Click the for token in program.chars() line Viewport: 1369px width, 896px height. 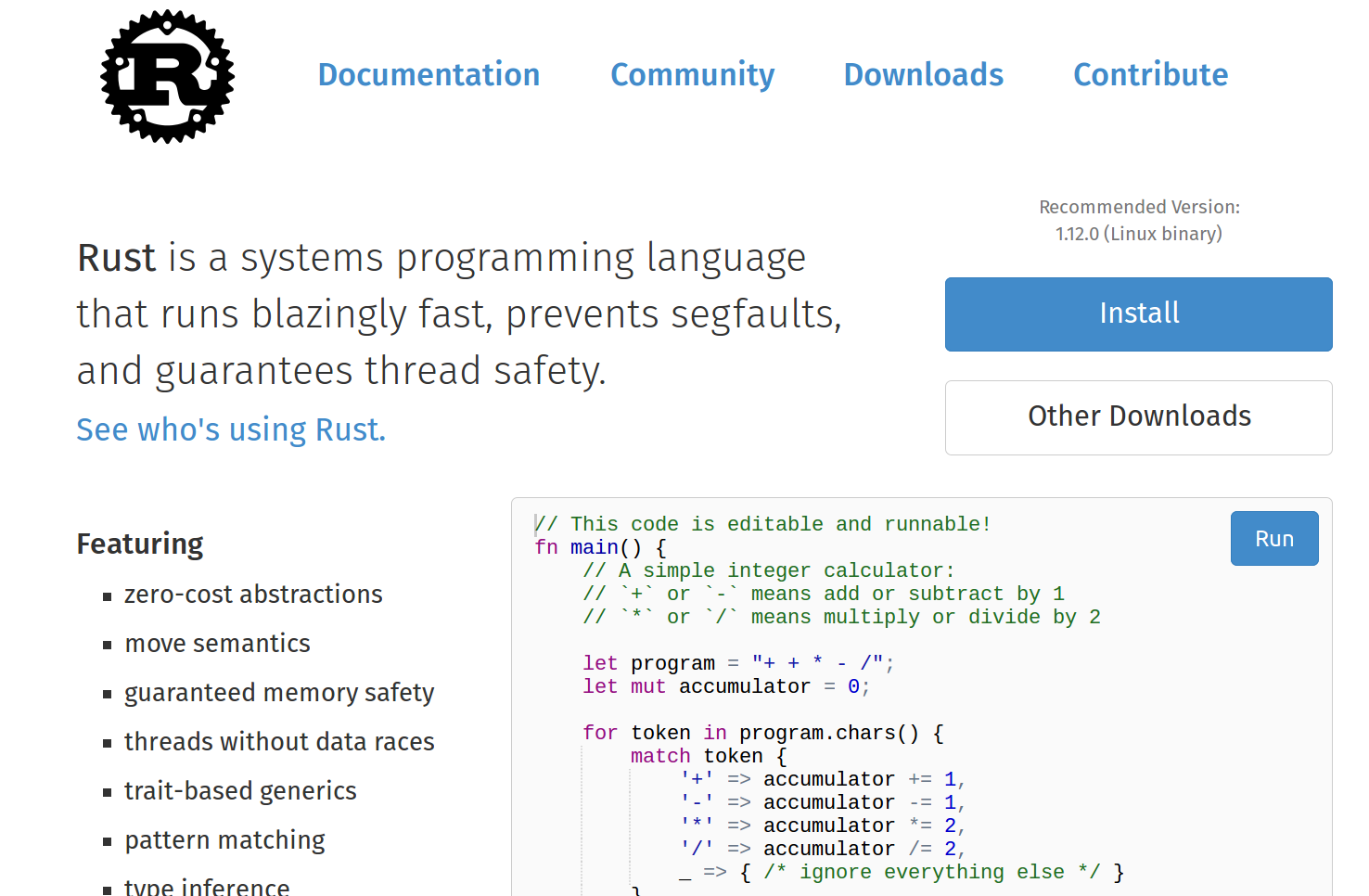tap(763, 733)
